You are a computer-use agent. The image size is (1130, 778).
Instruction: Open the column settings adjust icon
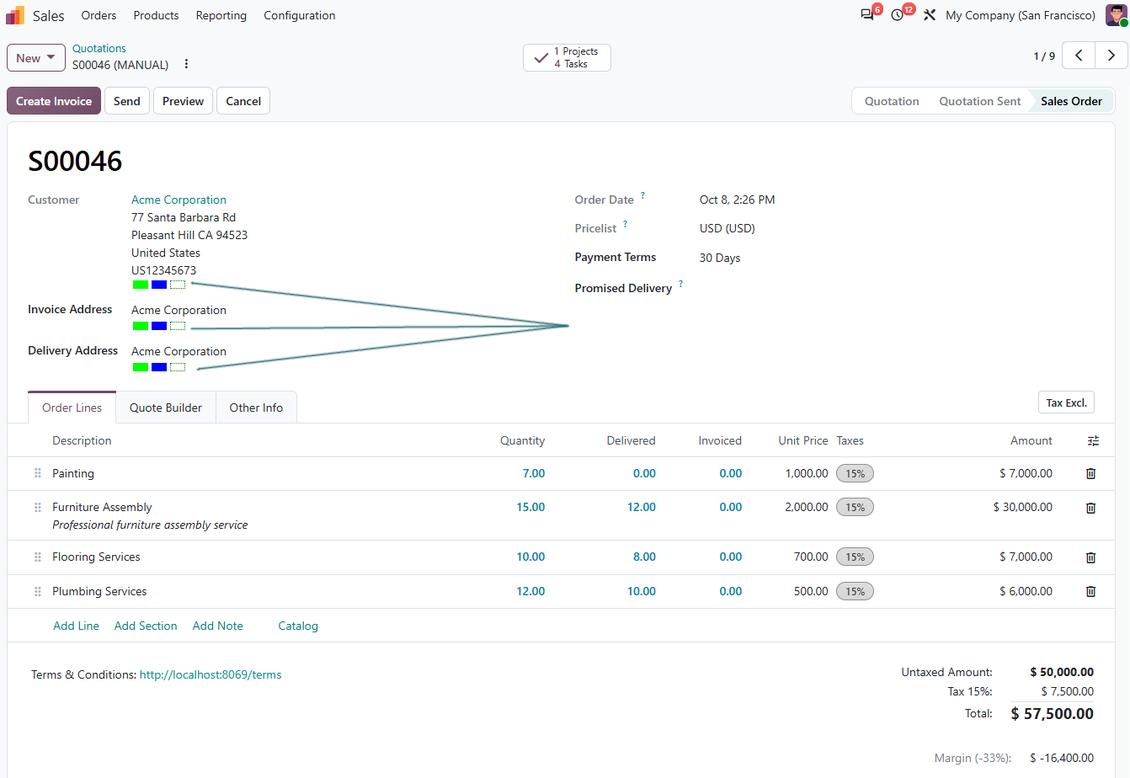(x=1093, y=441)
